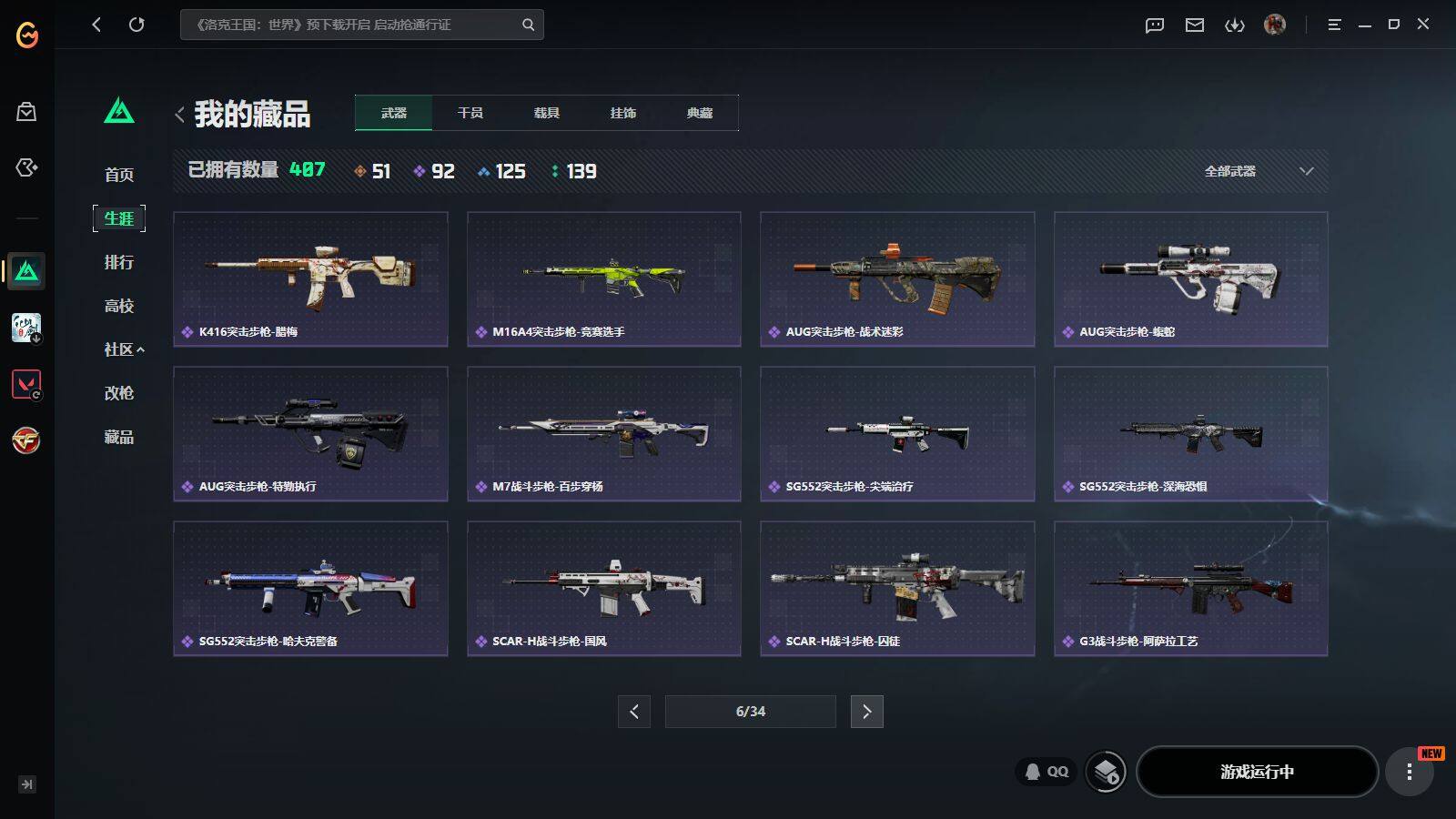This screenshot has height=819, width=1456.
Task: Click the QQ bell button
Action: [x=1046, y=772]
